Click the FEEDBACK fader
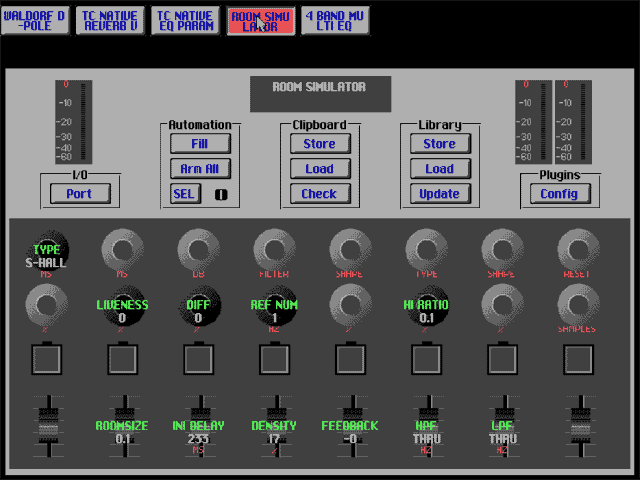The width and height of the screenshot is (640, 480). (x=353, y=426)
